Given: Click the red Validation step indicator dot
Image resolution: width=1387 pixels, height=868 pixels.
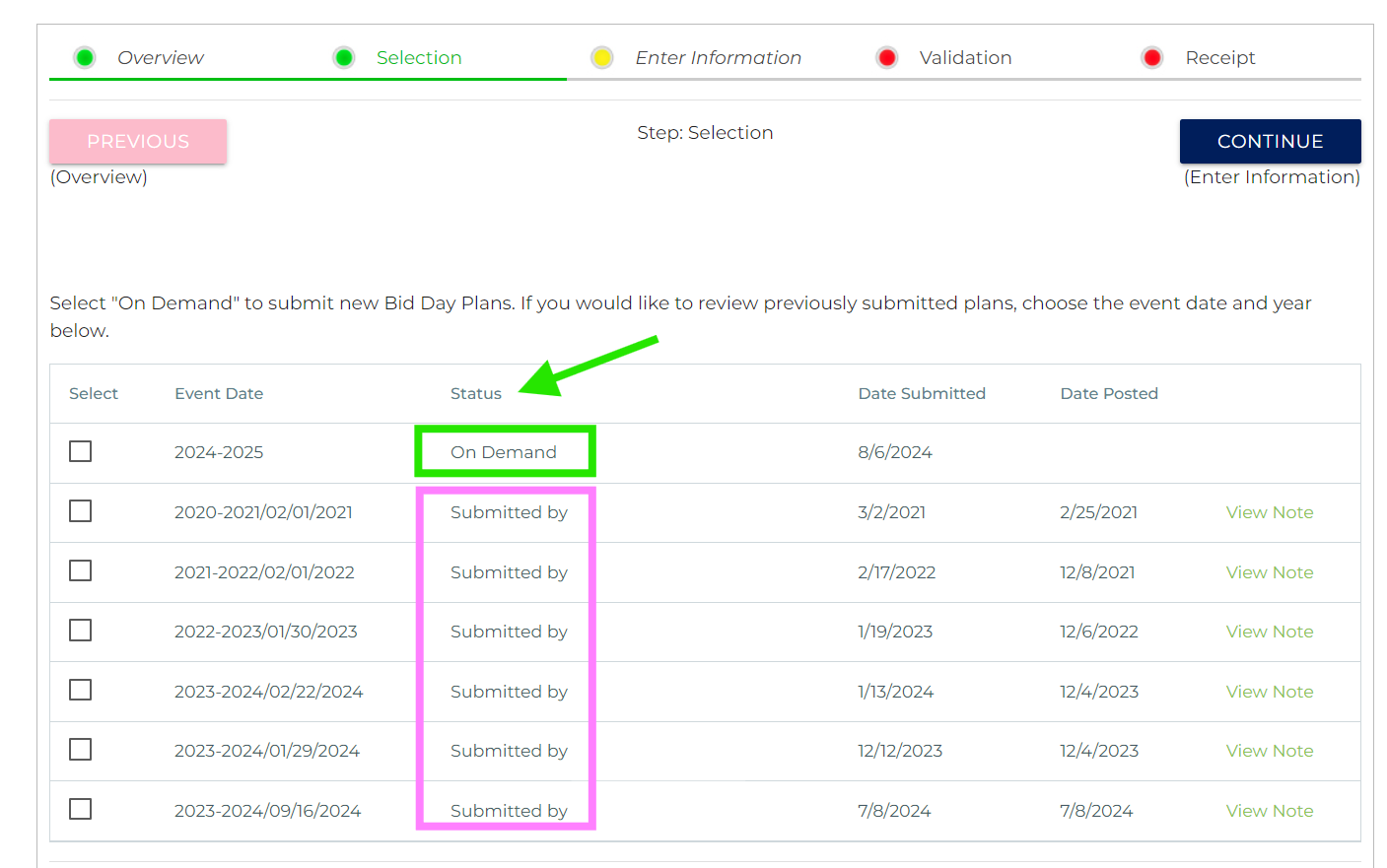Looking at the screenshot, I should pos(887,58).
